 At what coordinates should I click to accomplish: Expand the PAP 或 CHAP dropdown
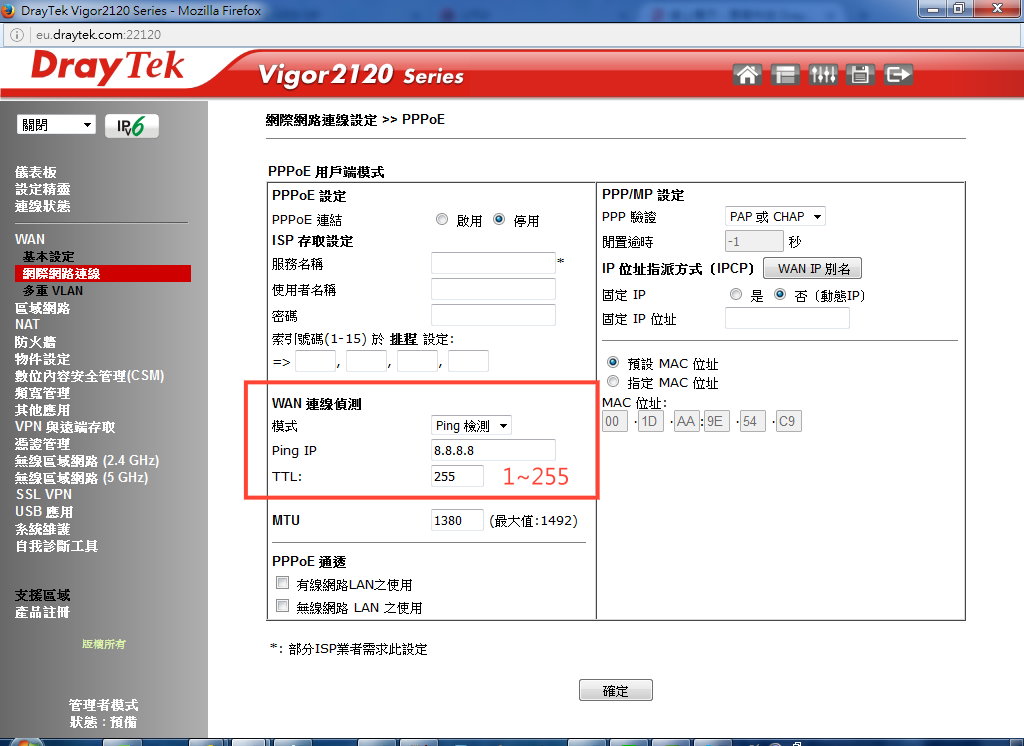click(x=775, y=216)
